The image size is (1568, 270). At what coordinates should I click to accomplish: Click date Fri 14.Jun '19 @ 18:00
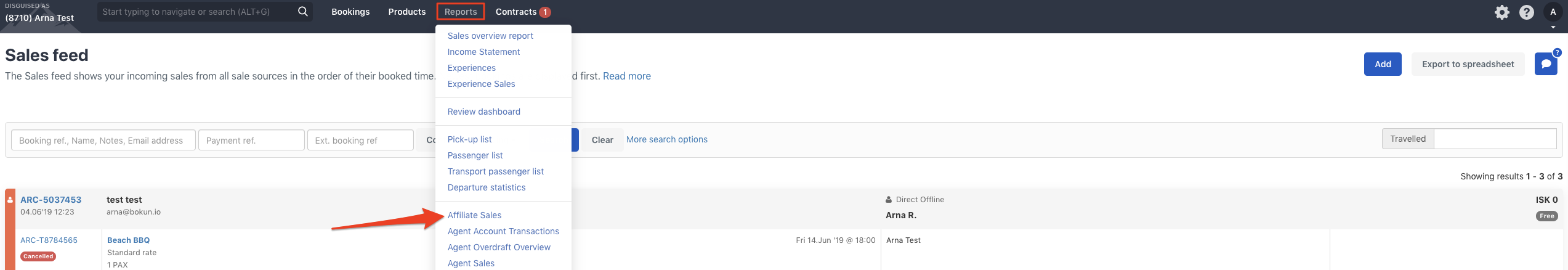click(835, 240)
